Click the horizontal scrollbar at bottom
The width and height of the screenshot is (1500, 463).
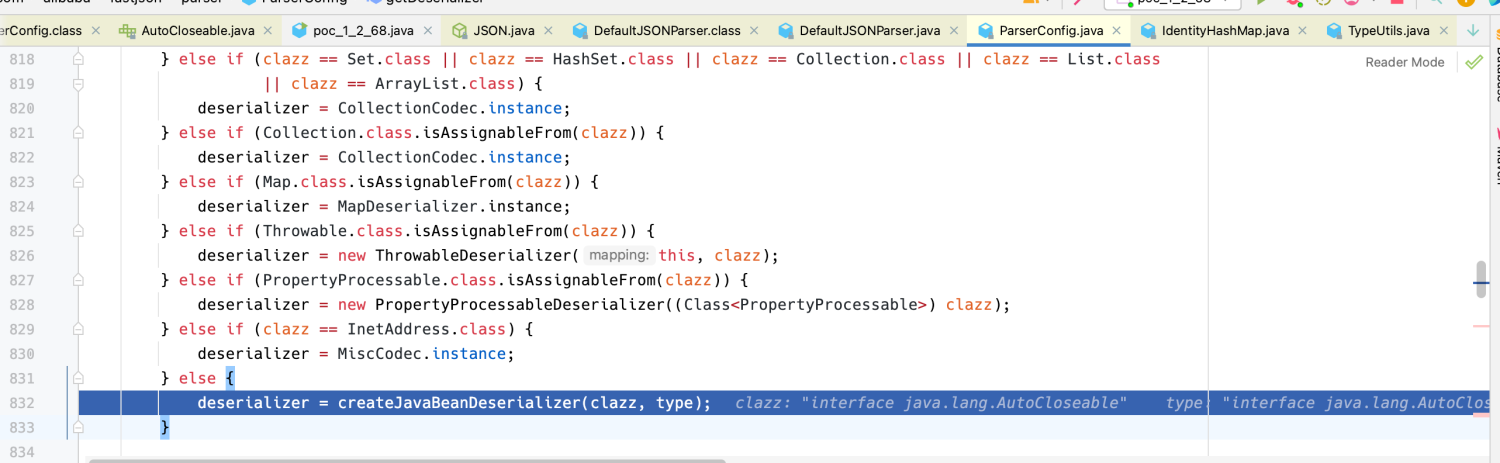pos(406,461)
